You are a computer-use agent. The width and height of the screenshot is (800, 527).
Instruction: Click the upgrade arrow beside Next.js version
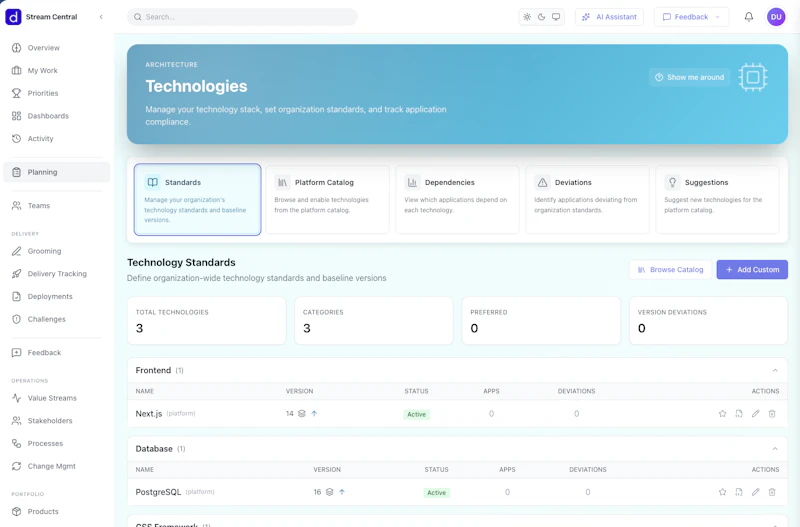click(x=314, y=414)
